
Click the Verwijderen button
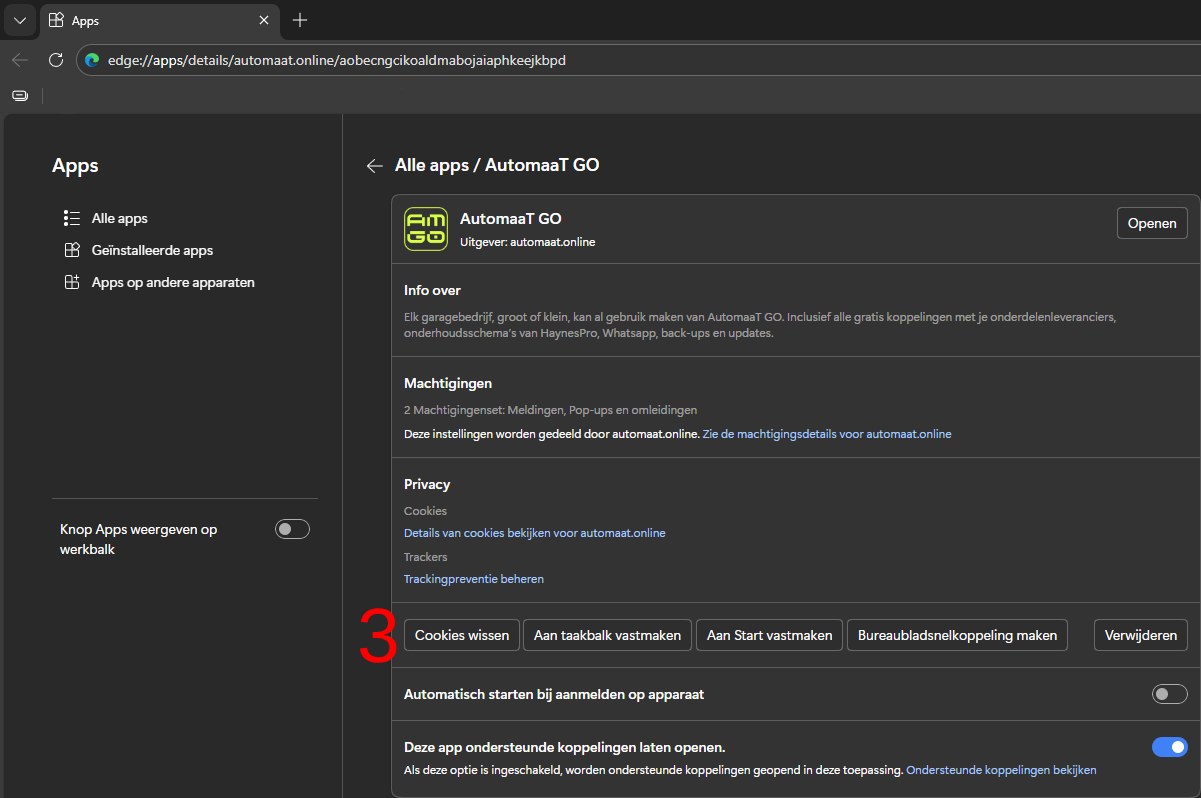point(1141,635)
